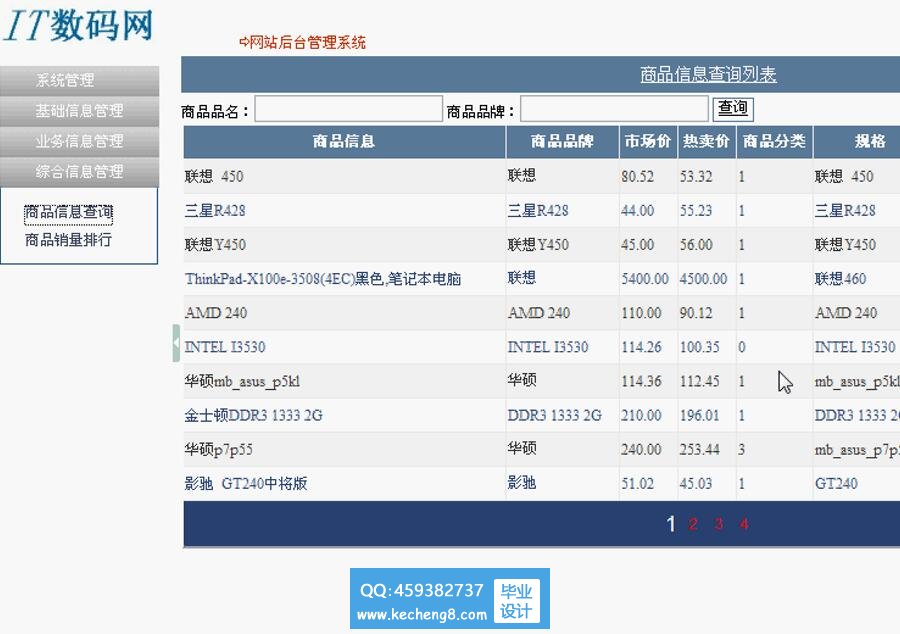Click INTEL I3530 in the 商品信息 column
This screenshot has width=900, height=634.
(x=225, y=347)
